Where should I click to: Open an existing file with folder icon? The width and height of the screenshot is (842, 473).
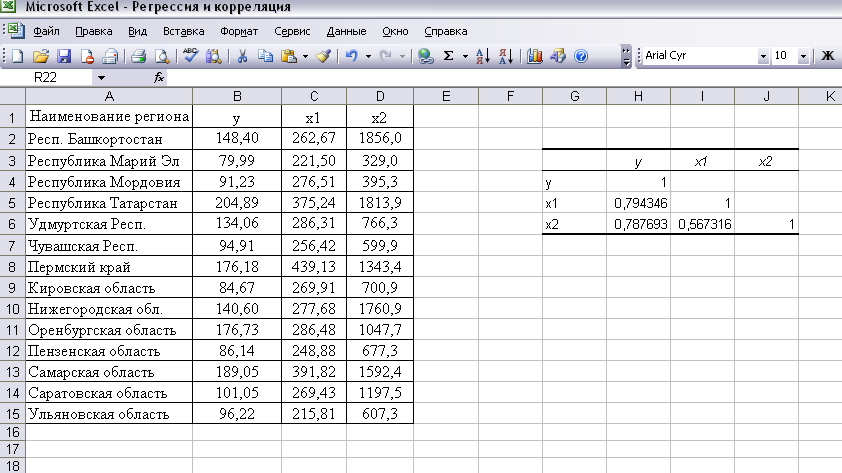click(41, 56)
